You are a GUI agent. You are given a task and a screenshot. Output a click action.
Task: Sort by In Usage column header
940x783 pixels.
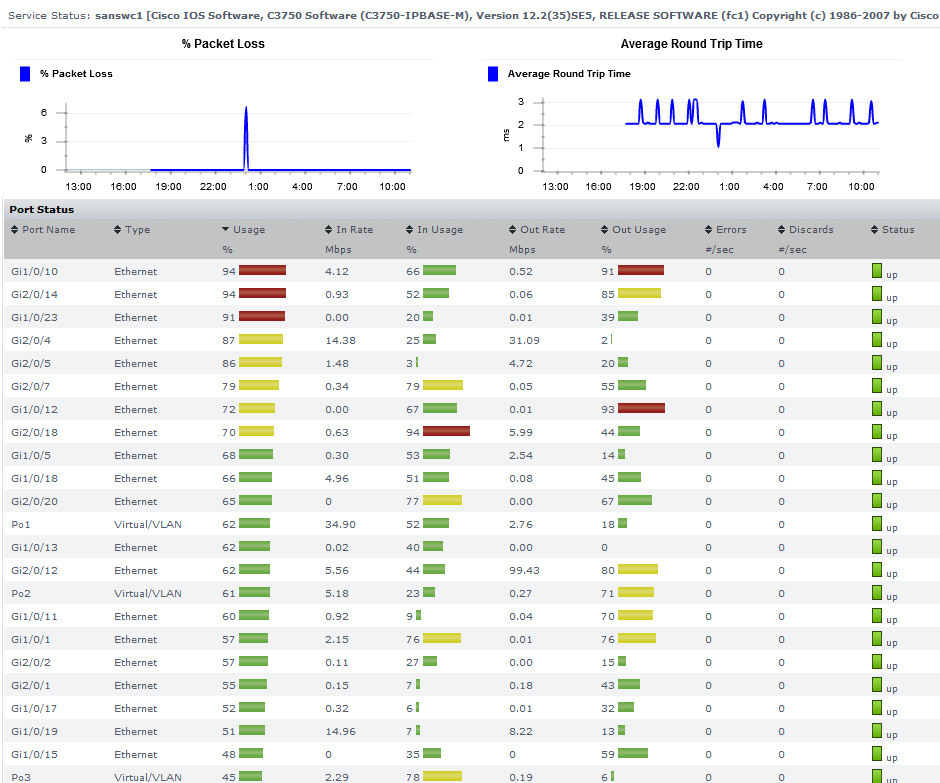click(x=435, y=230)
